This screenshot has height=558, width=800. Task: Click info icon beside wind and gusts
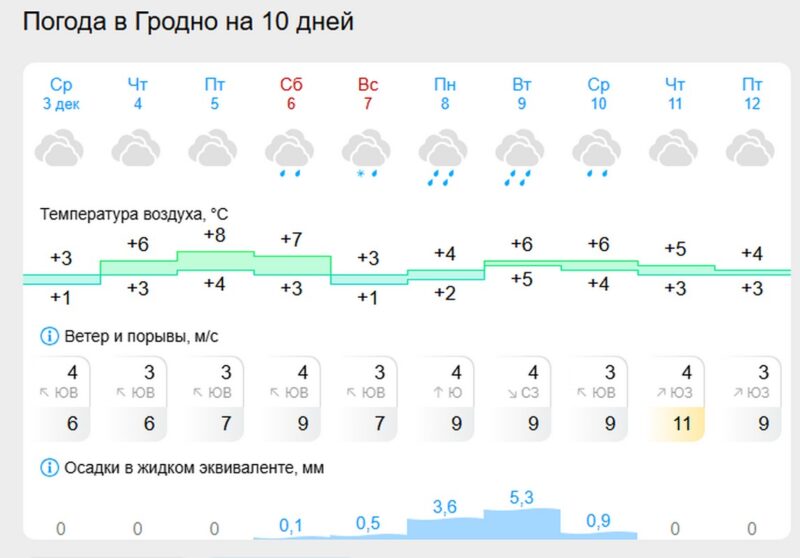click(x=48, y=335)
